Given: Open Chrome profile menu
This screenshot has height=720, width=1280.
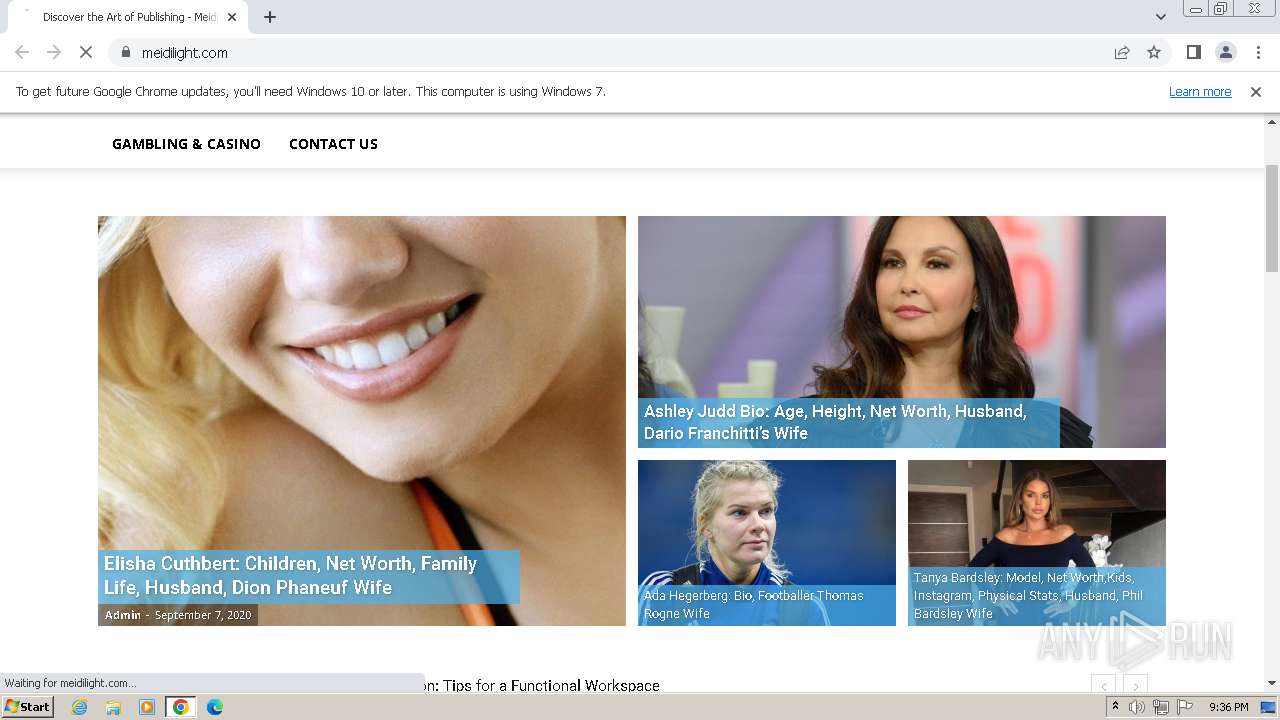Looking at the screenshot, I should [x=1225, y=53].
